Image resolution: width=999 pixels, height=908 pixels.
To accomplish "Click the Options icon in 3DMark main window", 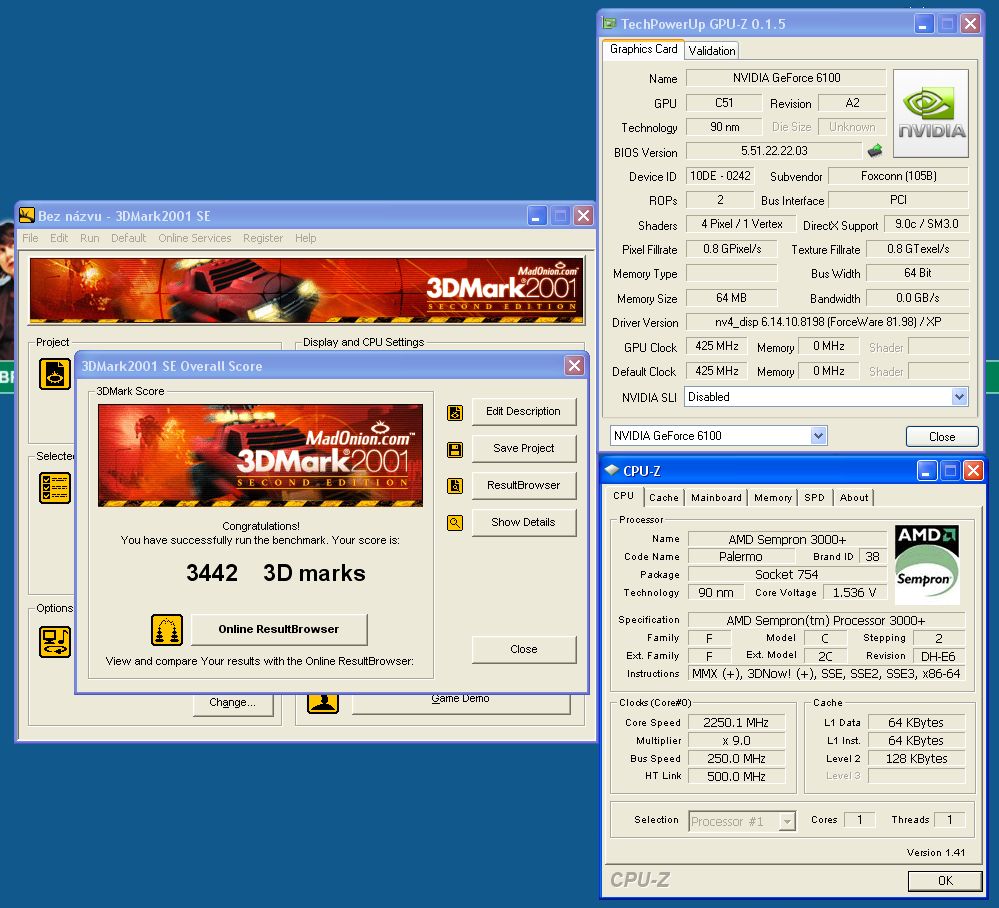I will 55,642.
